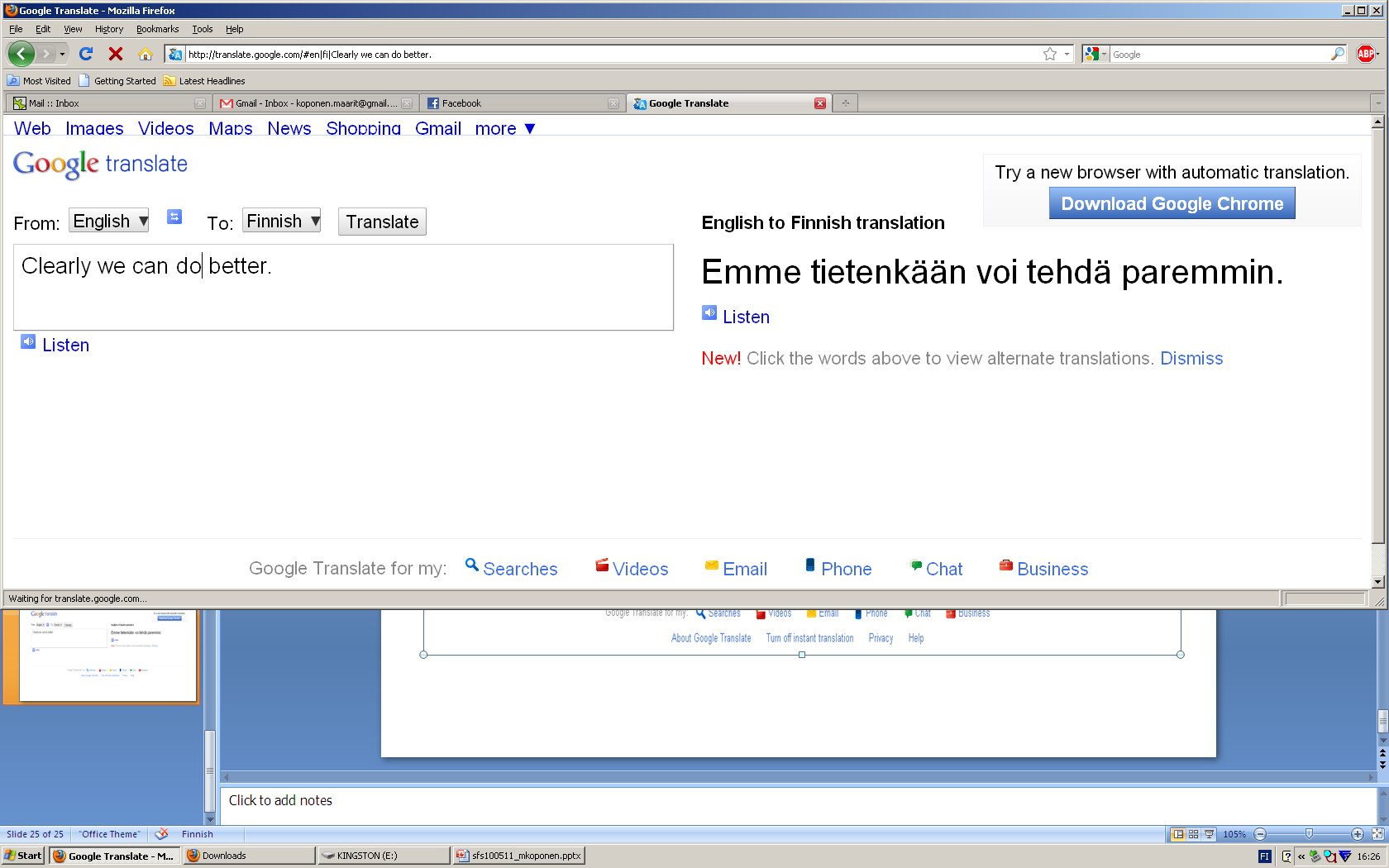Swap languages with the swap icon
The image size is (1389, 868).
pyautogui.click(x=174, y=217)
